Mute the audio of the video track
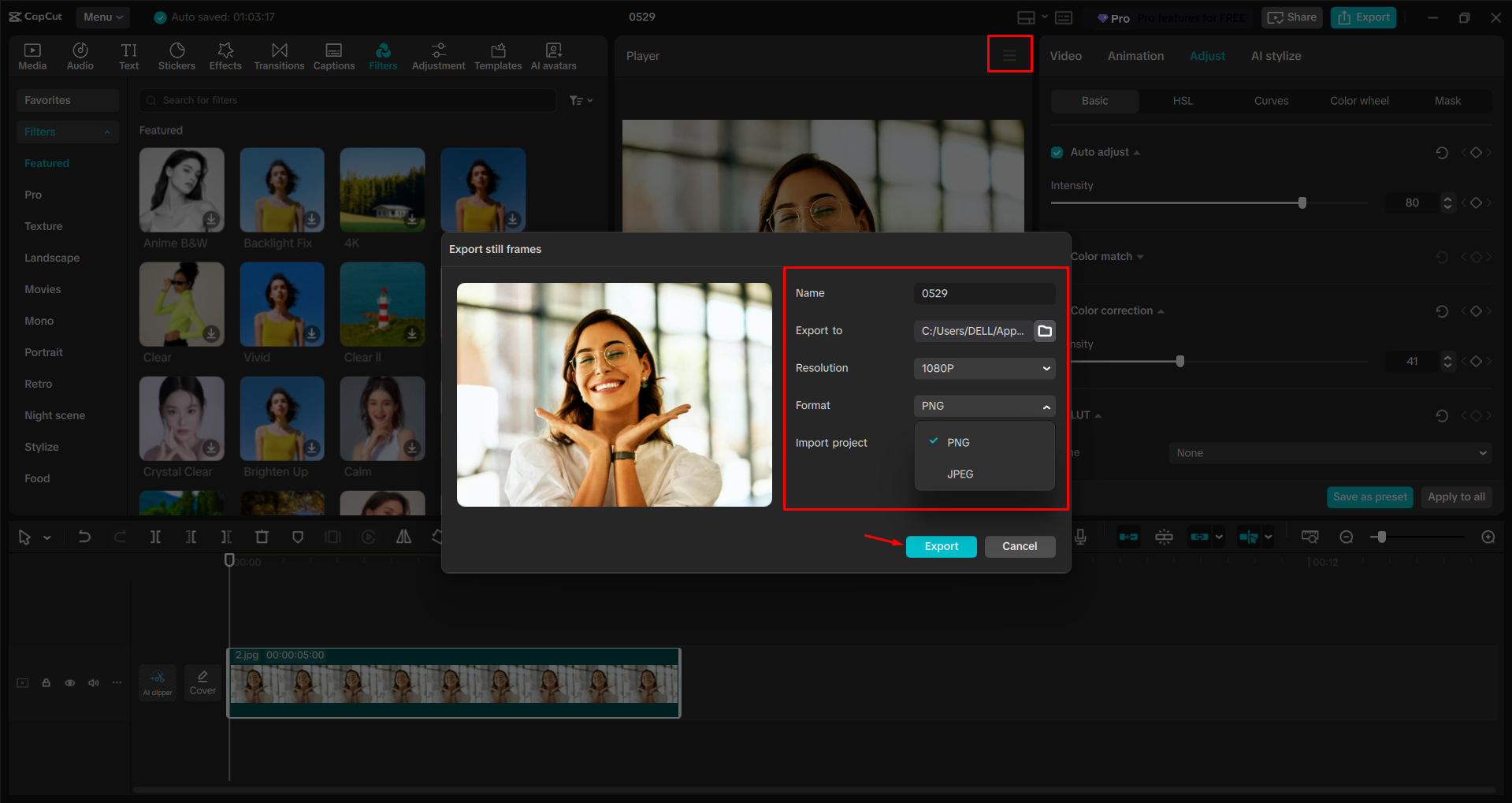The width and height of the screenshot is (1512, 803). point(94,682)
